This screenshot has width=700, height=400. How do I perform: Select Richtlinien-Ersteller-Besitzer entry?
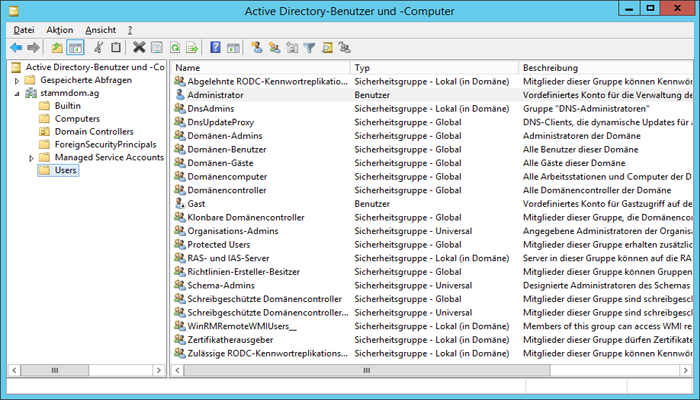point(243,271)
